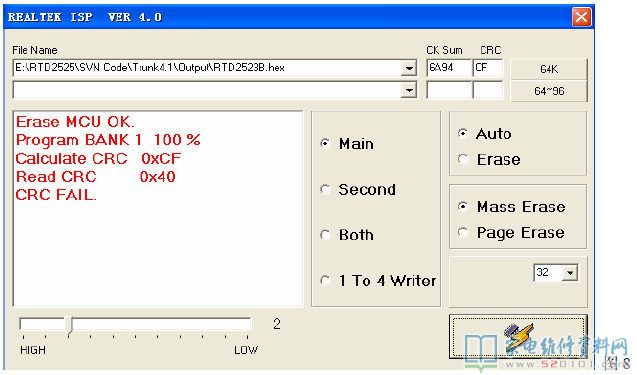Select the Second radio option

coord(358,189)
